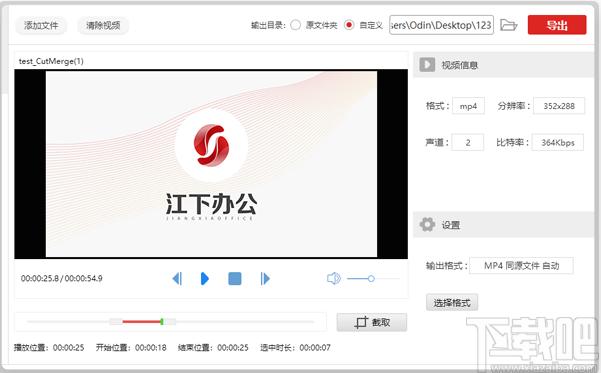This screenshot has width=601, height=373.
Task: Step forward one frame
Action: (265, 279)
